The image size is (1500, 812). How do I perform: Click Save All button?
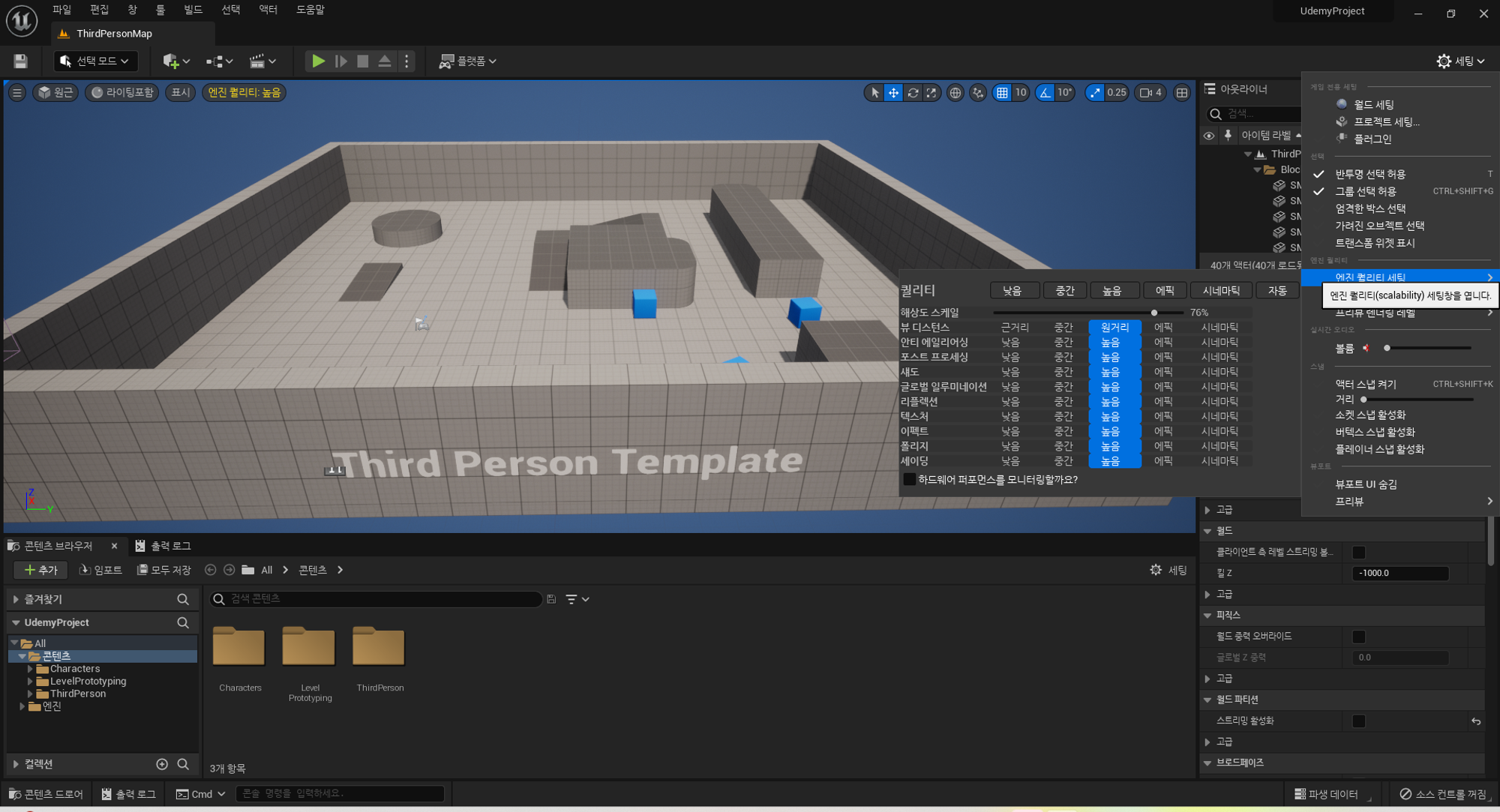(x=164, y=570)
